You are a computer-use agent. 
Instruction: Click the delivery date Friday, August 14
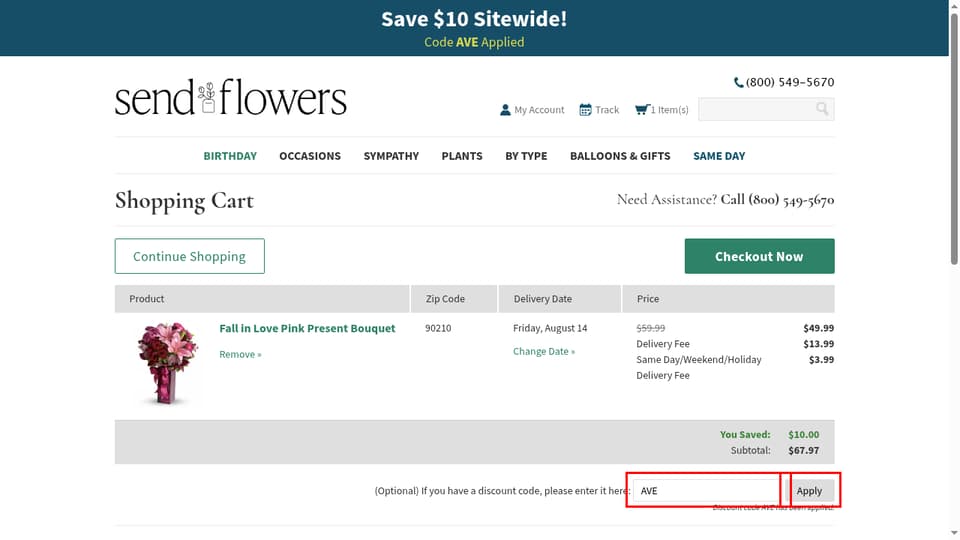point(550,328)
